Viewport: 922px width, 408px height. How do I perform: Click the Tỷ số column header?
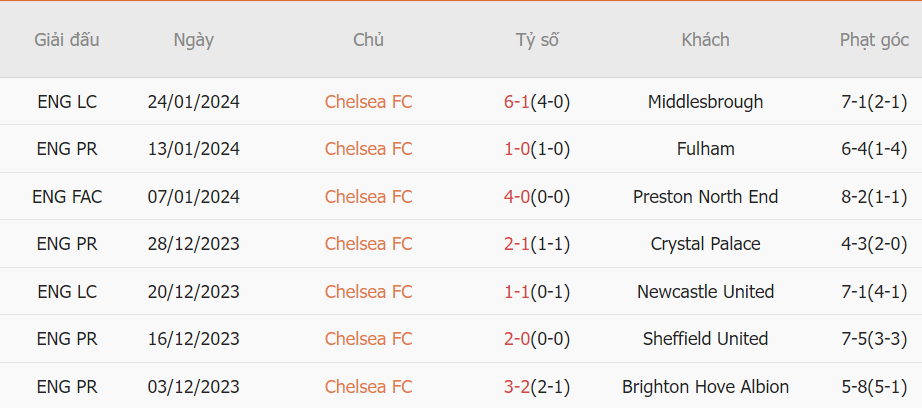pyautogui.click(x=537, y=40)
